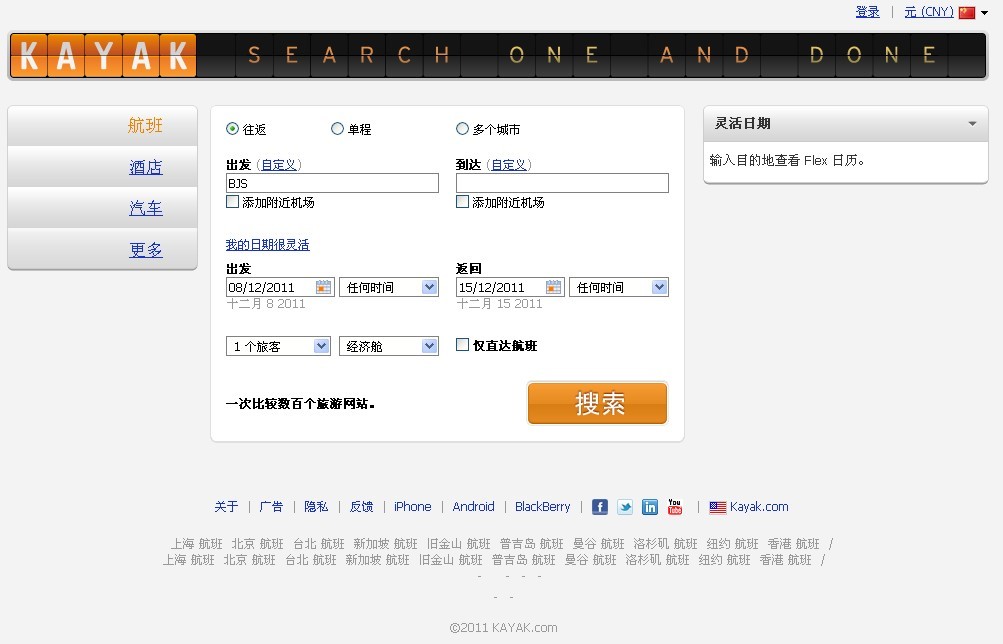Open the 反馈 feedback footer link

click(361, 507)
